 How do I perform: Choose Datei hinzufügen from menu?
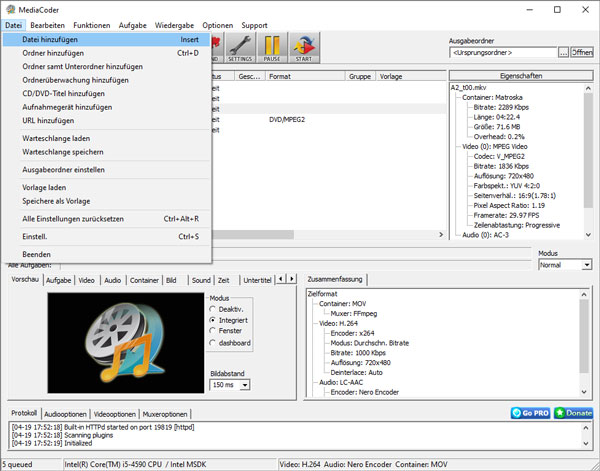(106, 39)
